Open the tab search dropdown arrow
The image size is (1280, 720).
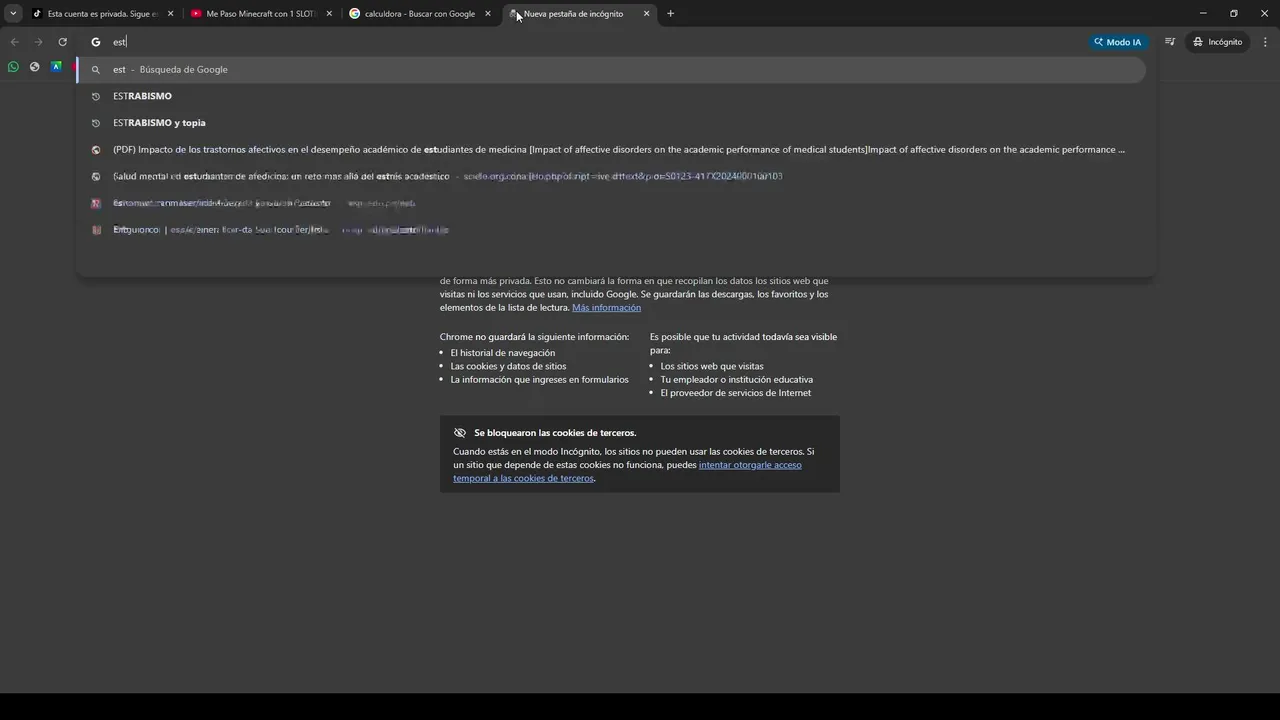(x=13, y=14)
